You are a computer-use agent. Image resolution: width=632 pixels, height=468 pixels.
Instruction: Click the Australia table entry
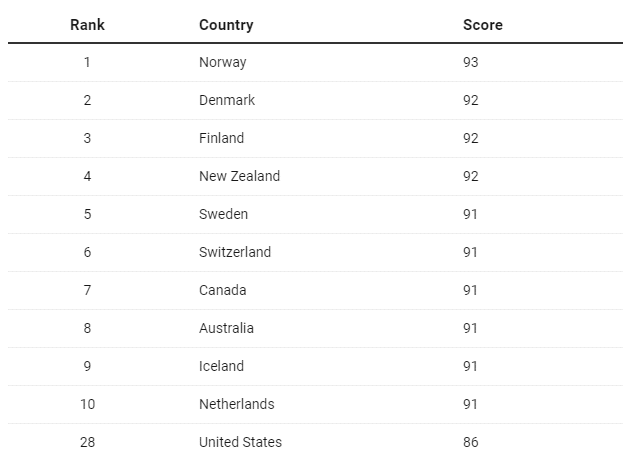[x=226, y=328]
